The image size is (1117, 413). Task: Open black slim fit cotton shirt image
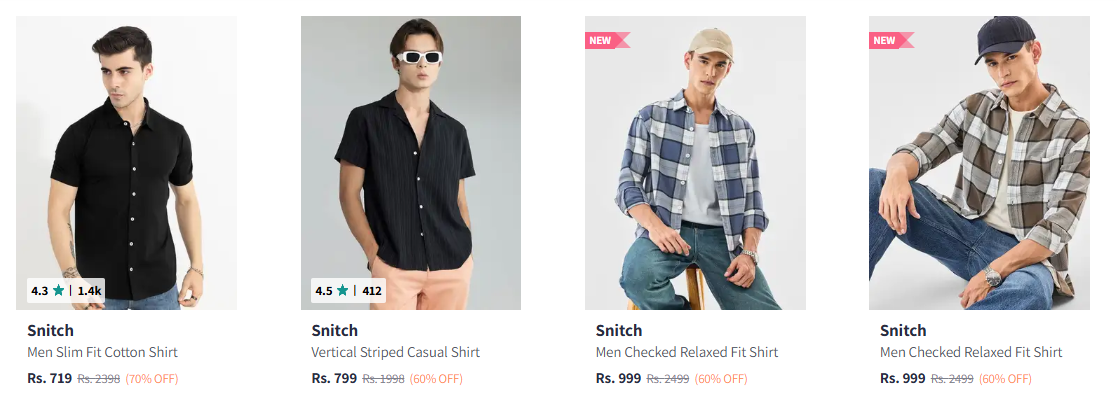(126, 160)
